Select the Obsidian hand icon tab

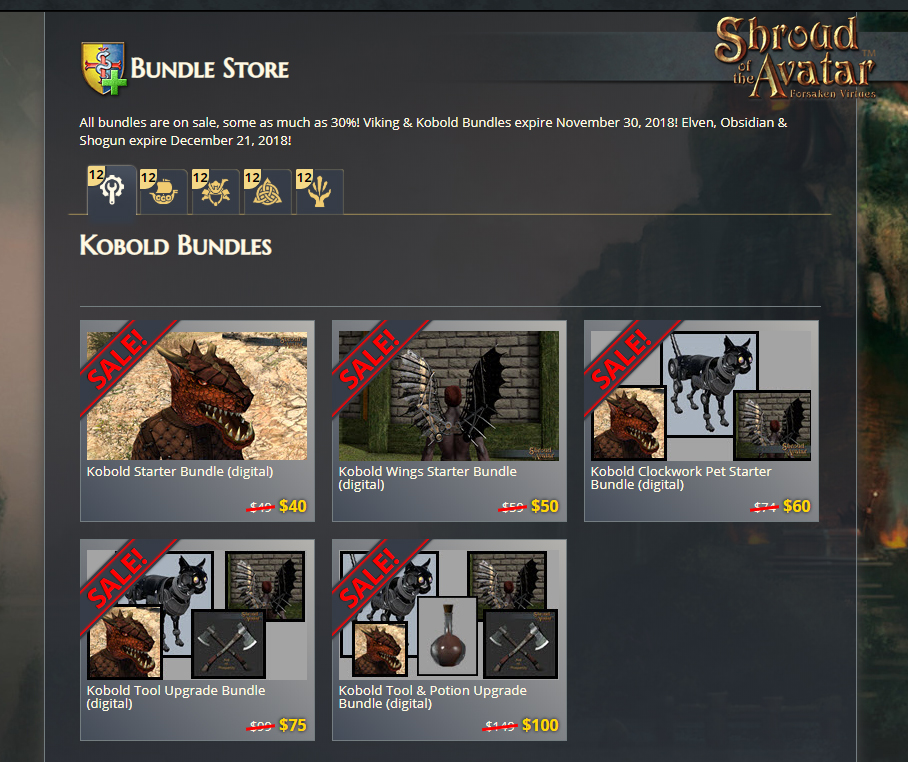[320, 192]
